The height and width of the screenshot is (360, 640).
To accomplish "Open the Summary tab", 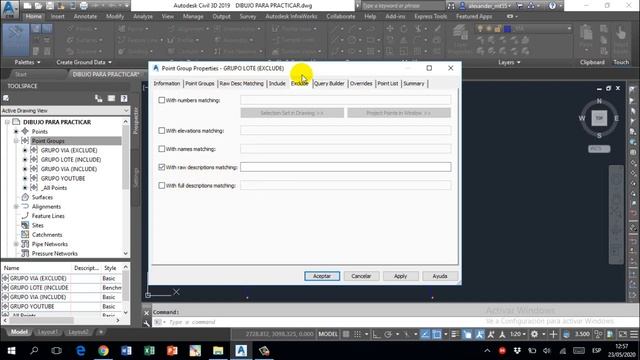I will [x=413, y=83].
